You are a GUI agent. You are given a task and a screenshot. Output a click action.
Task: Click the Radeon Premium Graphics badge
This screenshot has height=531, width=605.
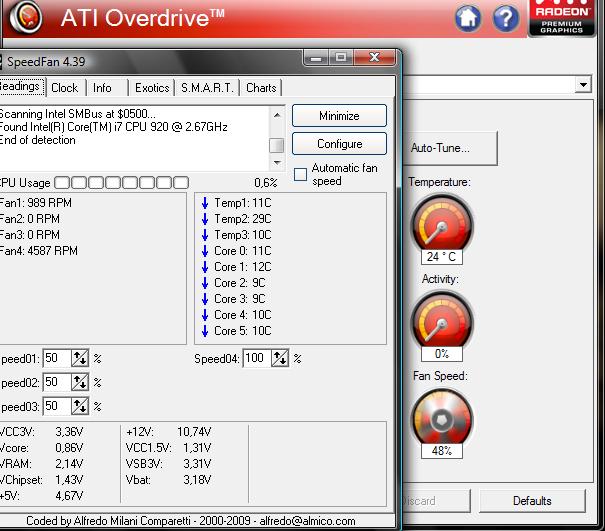pyautogui.click(x=562, y=18)
